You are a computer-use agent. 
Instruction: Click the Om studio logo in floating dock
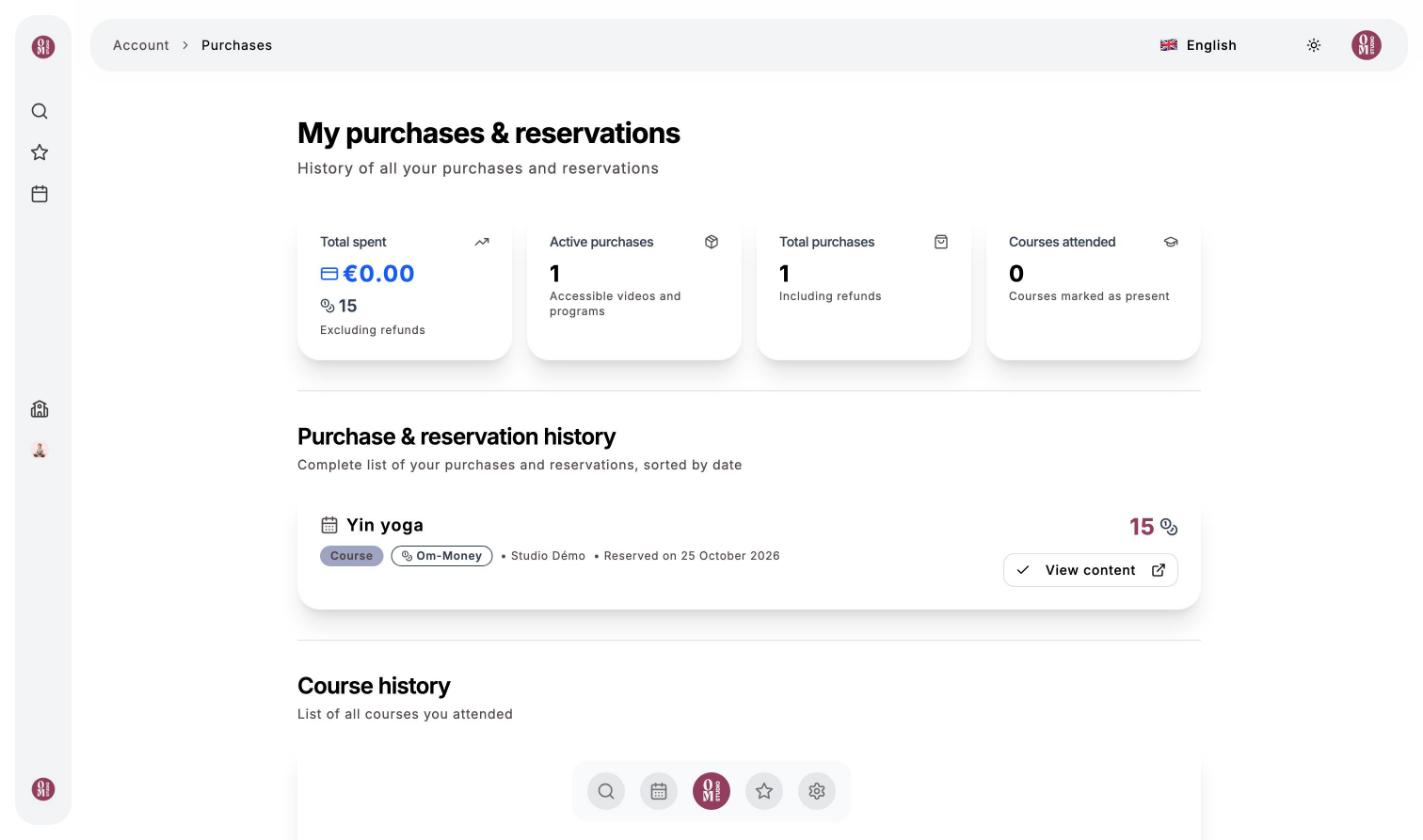point(711,791)
